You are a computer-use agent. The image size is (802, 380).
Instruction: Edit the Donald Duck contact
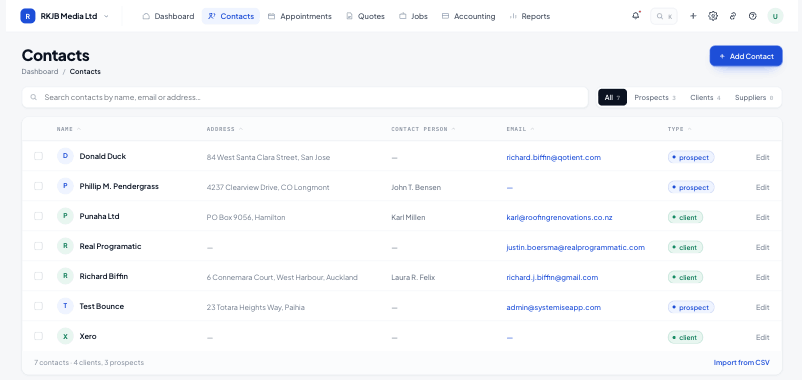click(x=762, y=157)
